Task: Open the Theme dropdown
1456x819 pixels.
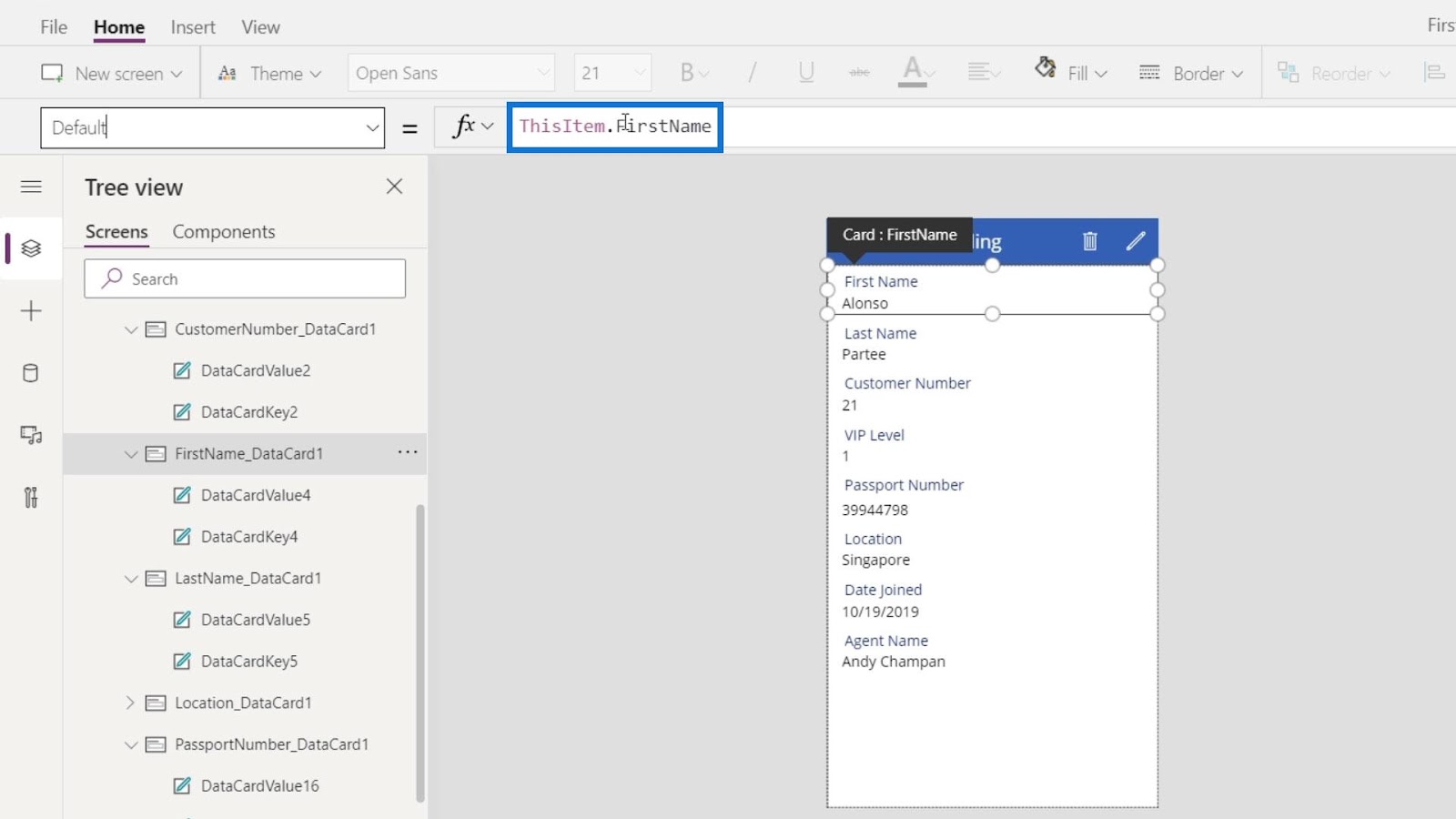Action: (269, 73)
